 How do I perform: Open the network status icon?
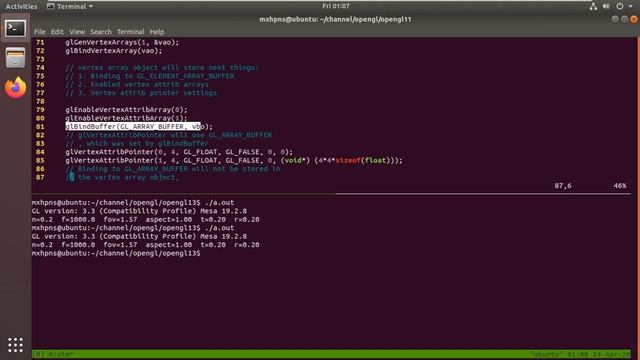pos(593,6)
